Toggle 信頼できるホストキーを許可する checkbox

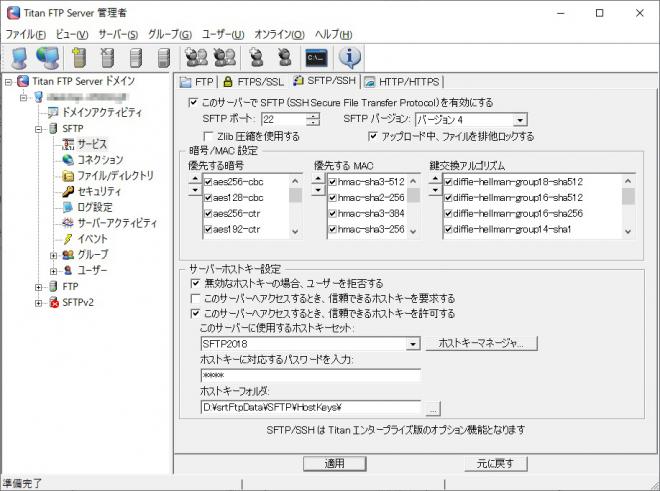point(195,314)
